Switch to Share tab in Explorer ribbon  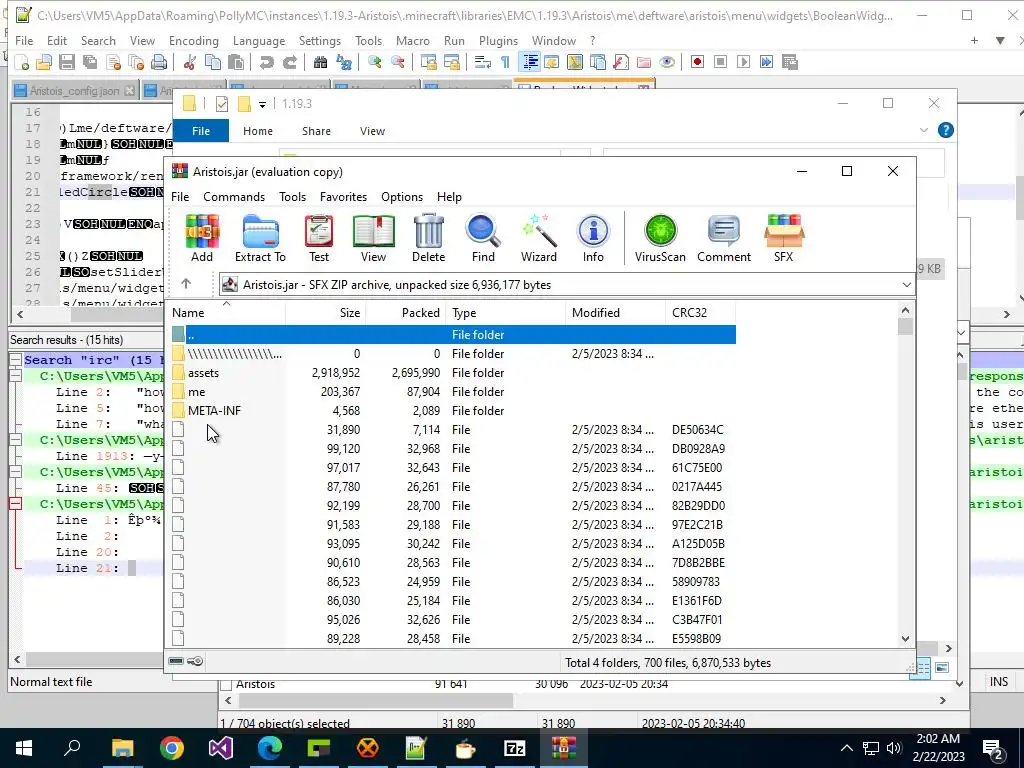click(x=316, y=131)
